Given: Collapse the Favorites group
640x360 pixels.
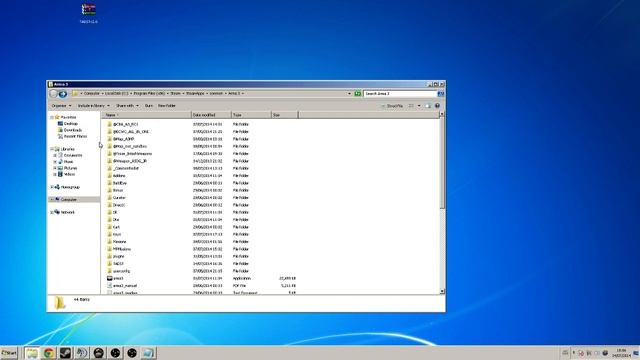Looking at the screenshot, I should point(52,117).
